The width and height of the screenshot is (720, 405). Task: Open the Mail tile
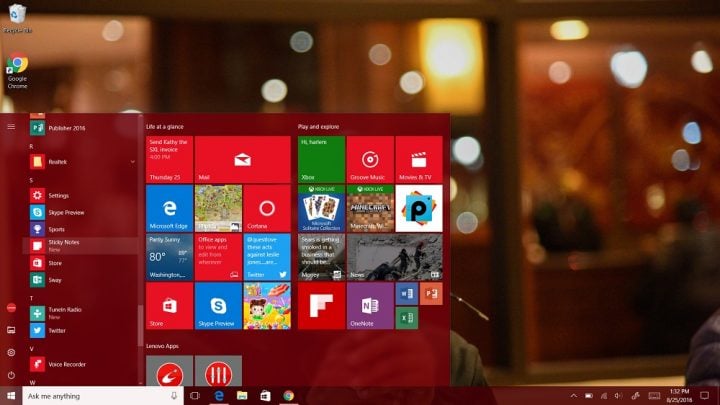pyautogui.click(x=242, y=159)
